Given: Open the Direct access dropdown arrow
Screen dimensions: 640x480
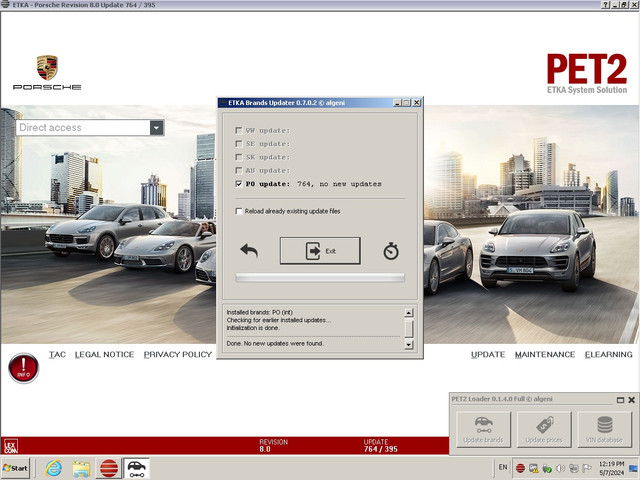Looking at the screenshot, I should point(157,128).
